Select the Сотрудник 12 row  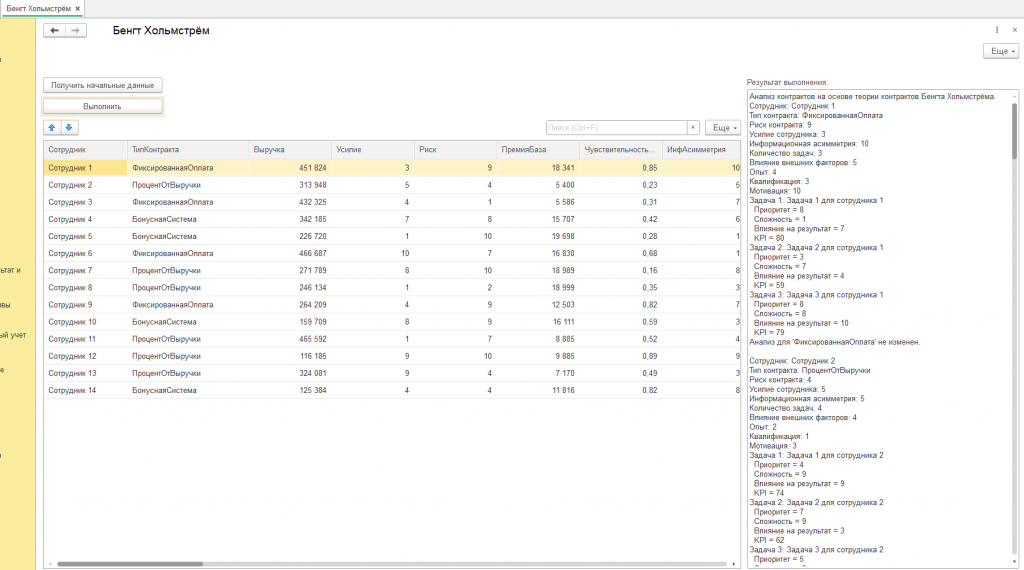(392, 356)
